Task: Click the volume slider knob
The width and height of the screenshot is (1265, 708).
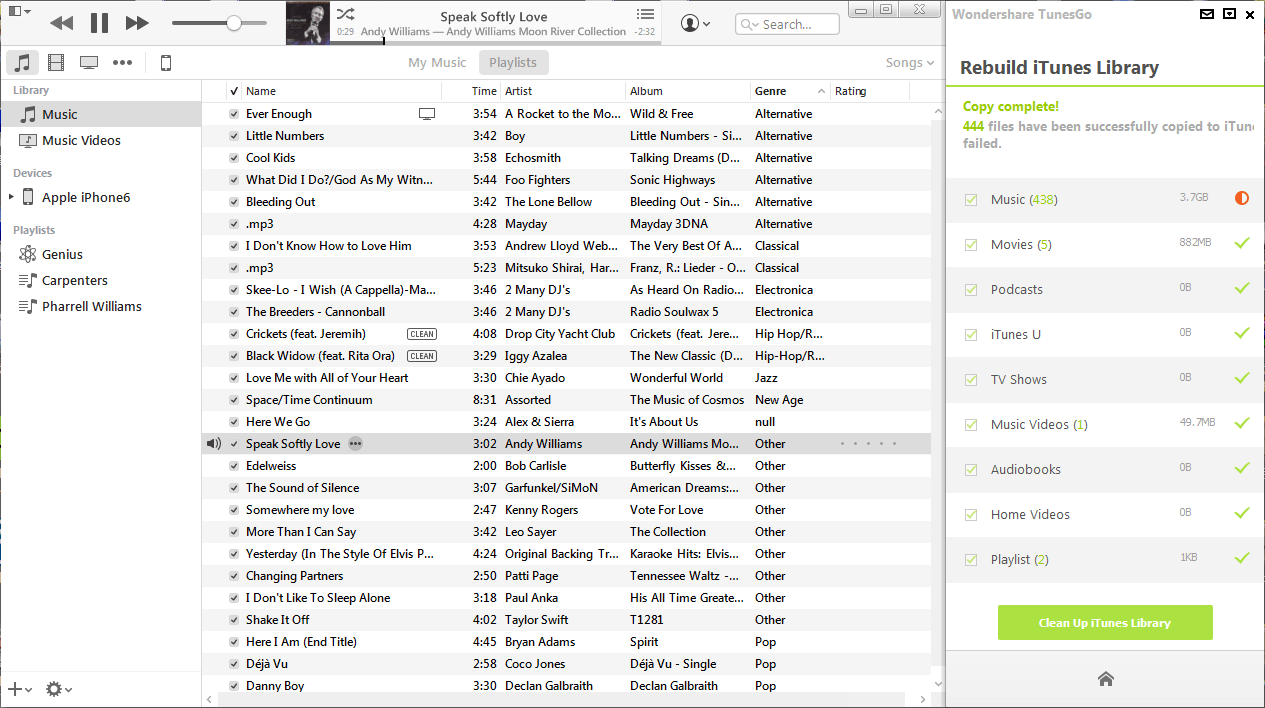Action: click(x=233, y=23)
